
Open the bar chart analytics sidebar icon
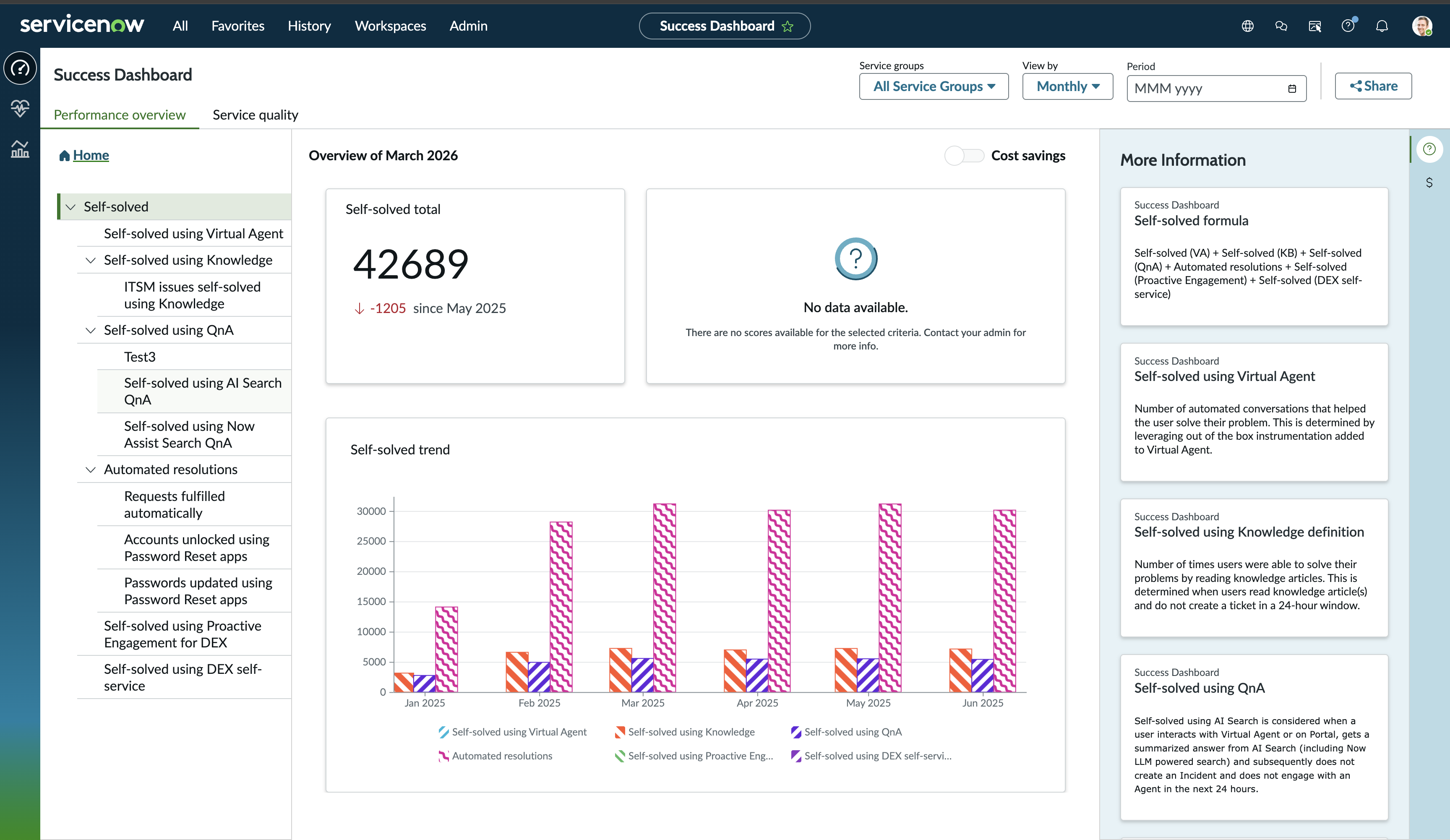pos(20,149)
